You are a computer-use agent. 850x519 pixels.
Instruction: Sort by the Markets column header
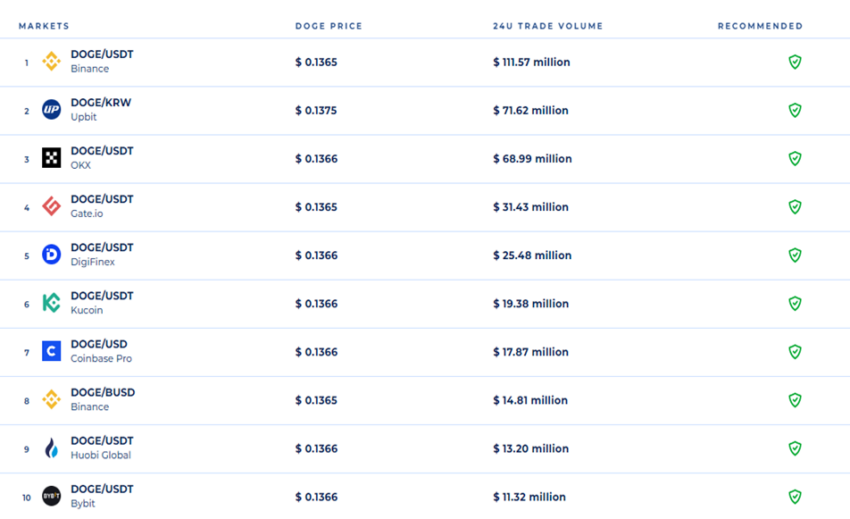pos(44,26)
